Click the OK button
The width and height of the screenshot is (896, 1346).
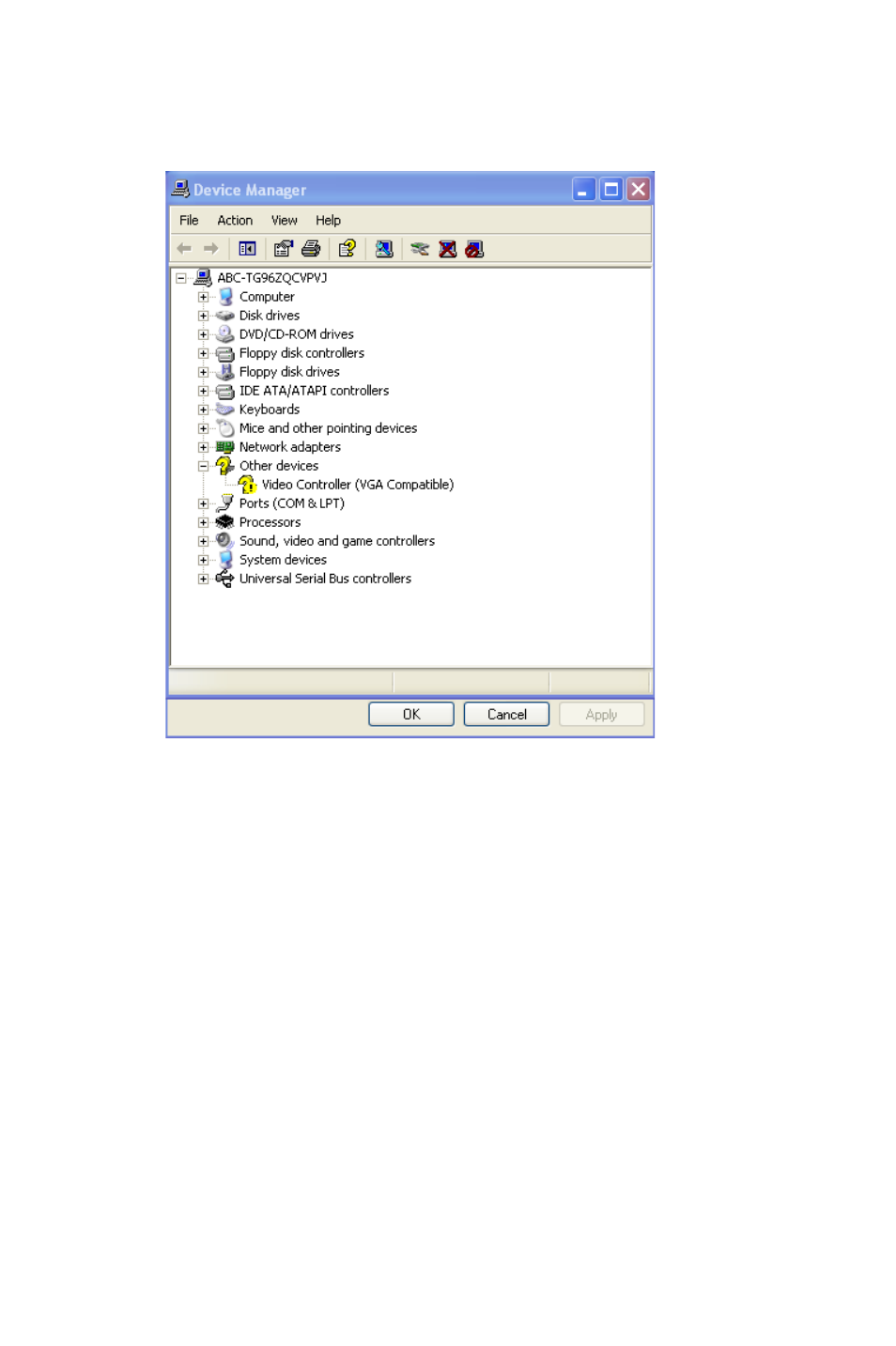pos(411,715)
